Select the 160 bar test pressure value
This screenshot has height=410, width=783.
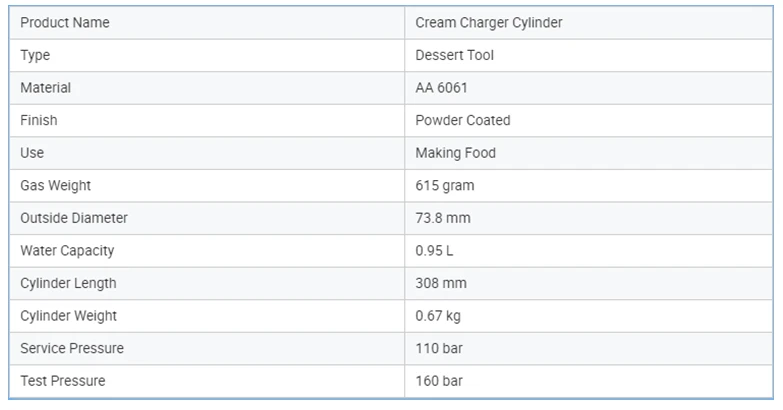(439, 381)
